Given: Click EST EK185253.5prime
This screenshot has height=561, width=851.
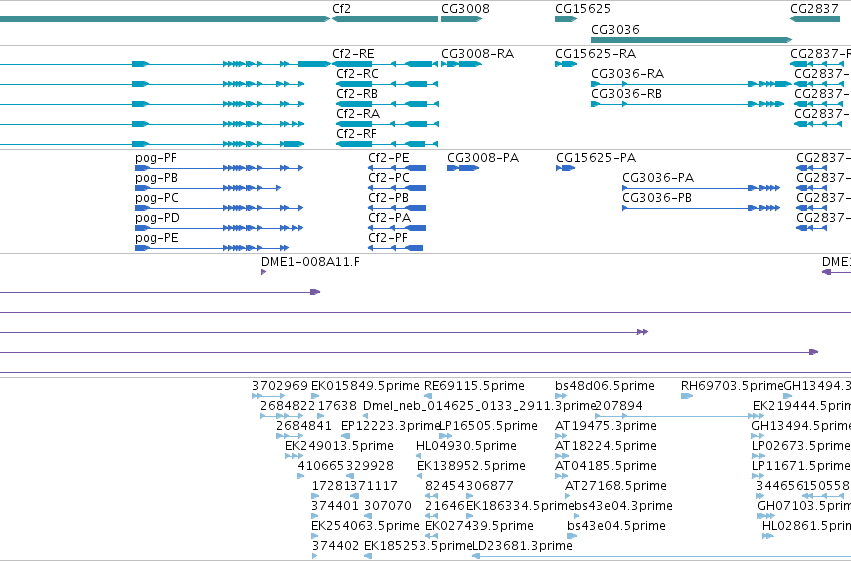Looking at the screenshot, I should (x=368, y=556).
